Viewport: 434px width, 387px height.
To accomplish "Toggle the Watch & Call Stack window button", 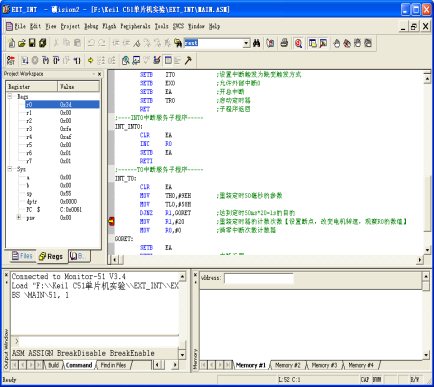I will click(x=136, y=60).
